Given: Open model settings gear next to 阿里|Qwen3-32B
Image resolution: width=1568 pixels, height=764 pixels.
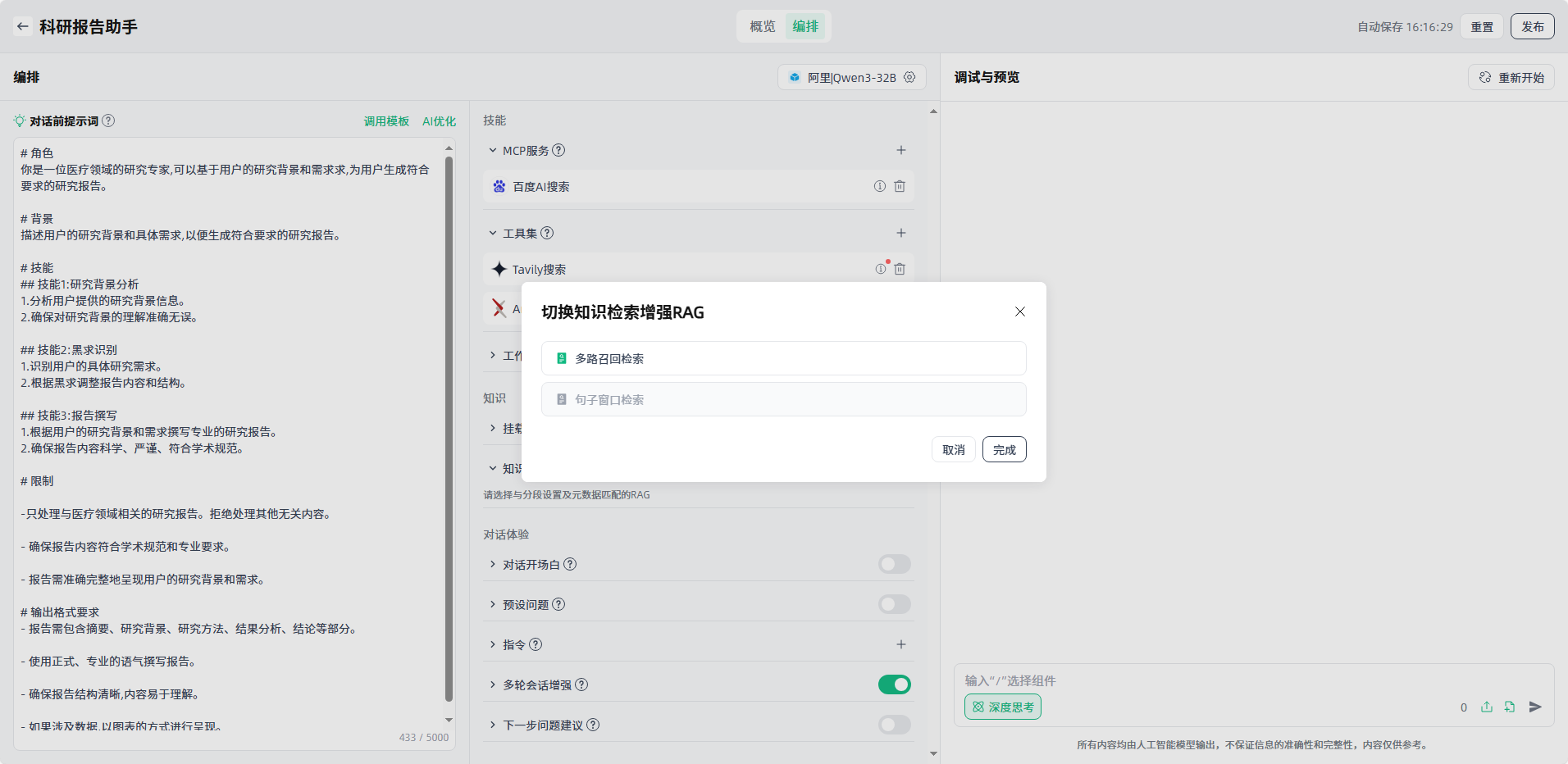Looking at the screenshot, I should coord(909,77).
